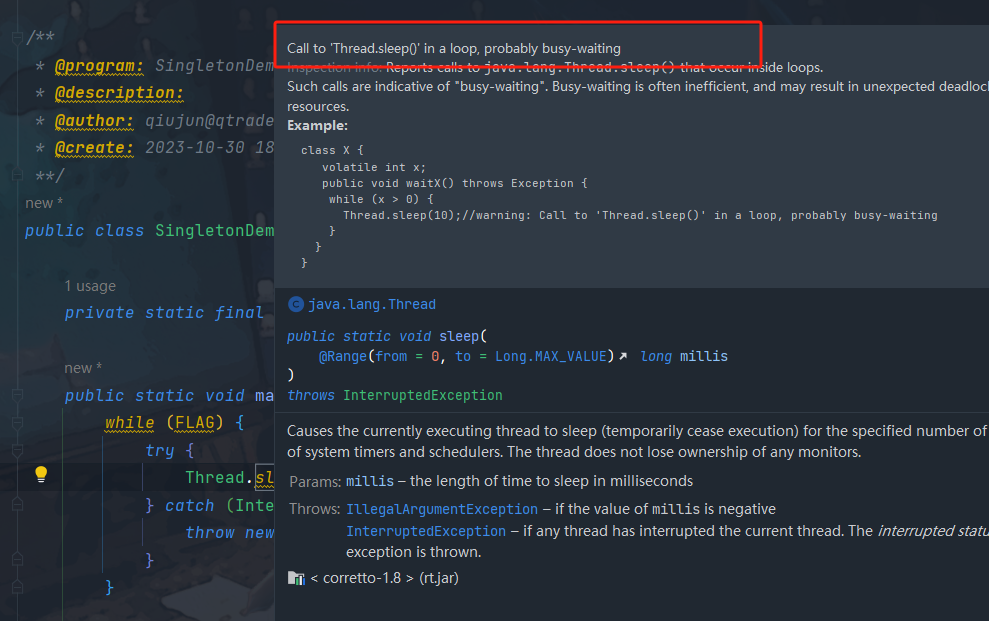This screenshot has height=621, width=989.
Task: Click 'throw new' statement in editor
Action: click(230, 533)
